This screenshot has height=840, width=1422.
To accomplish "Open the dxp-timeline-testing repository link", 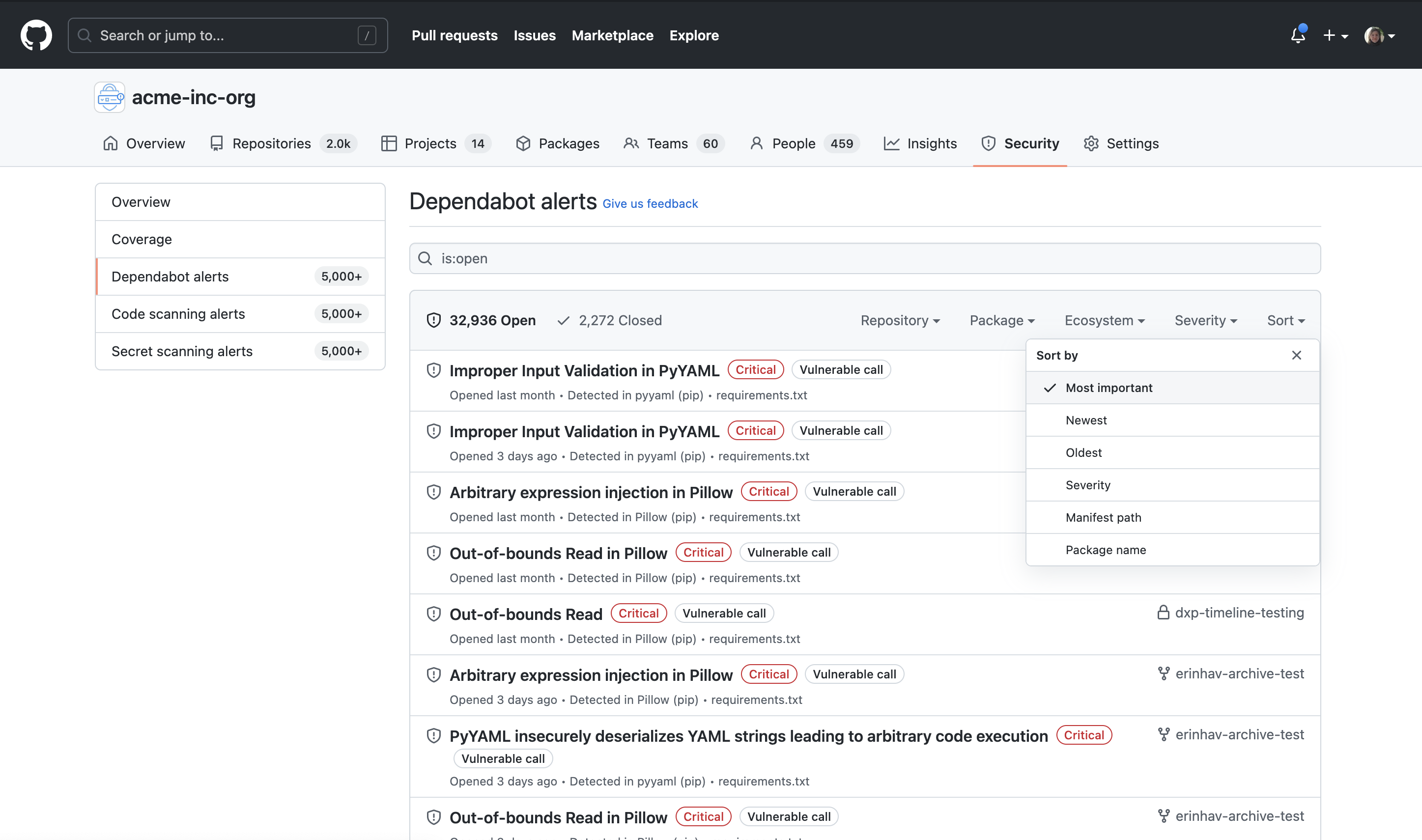I will [x=1239, y=613].
